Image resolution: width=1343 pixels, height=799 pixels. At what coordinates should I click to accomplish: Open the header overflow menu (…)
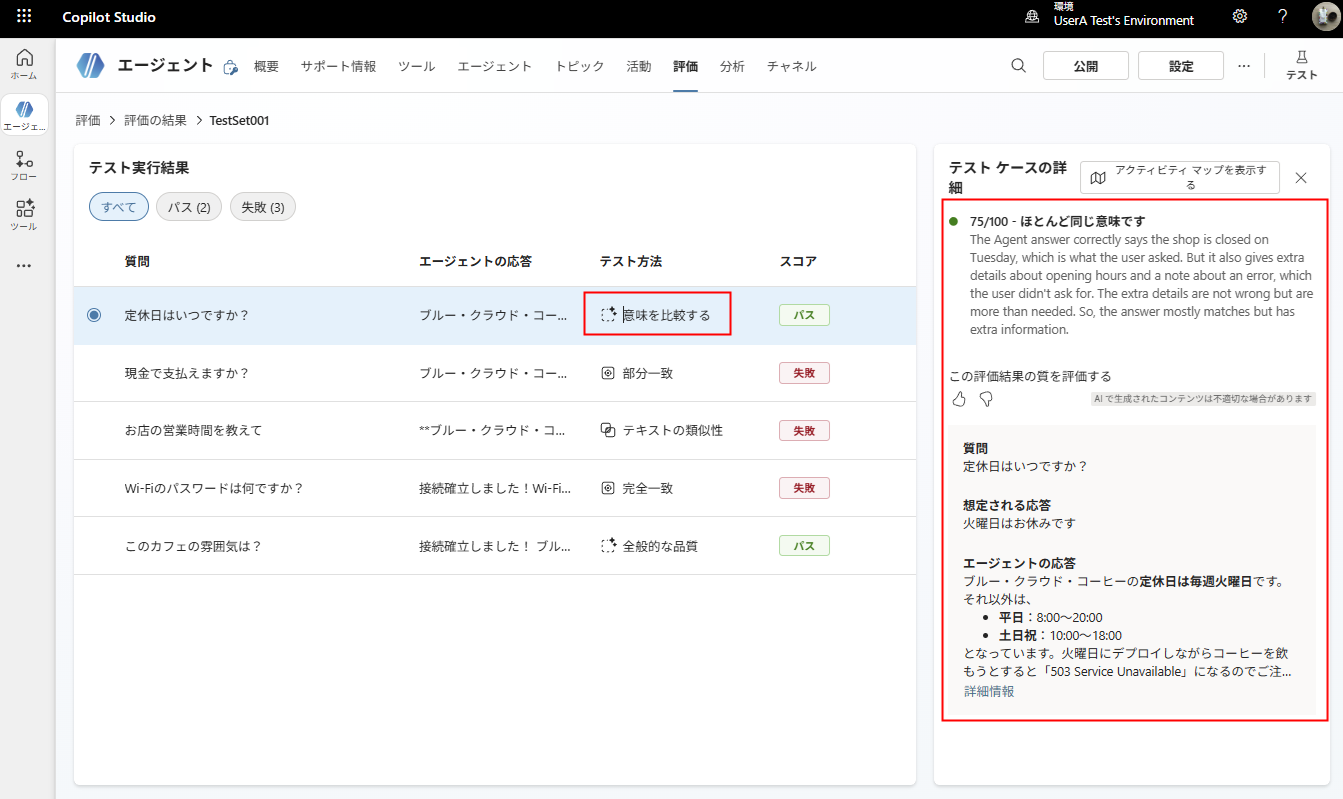coord(1244,66)
